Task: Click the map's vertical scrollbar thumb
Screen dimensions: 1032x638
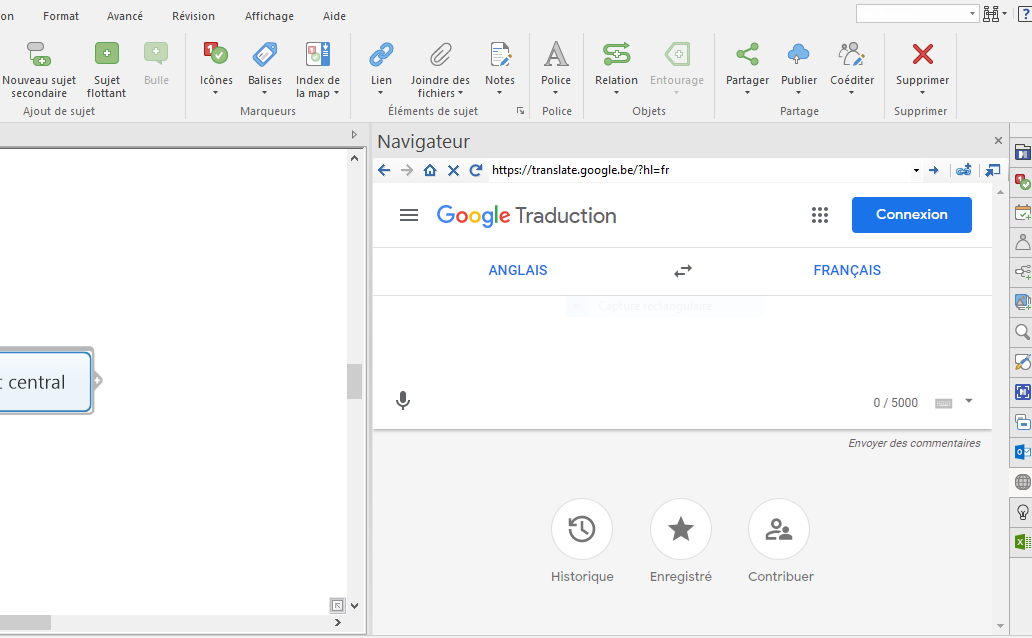Action: [x=355, y=381]
